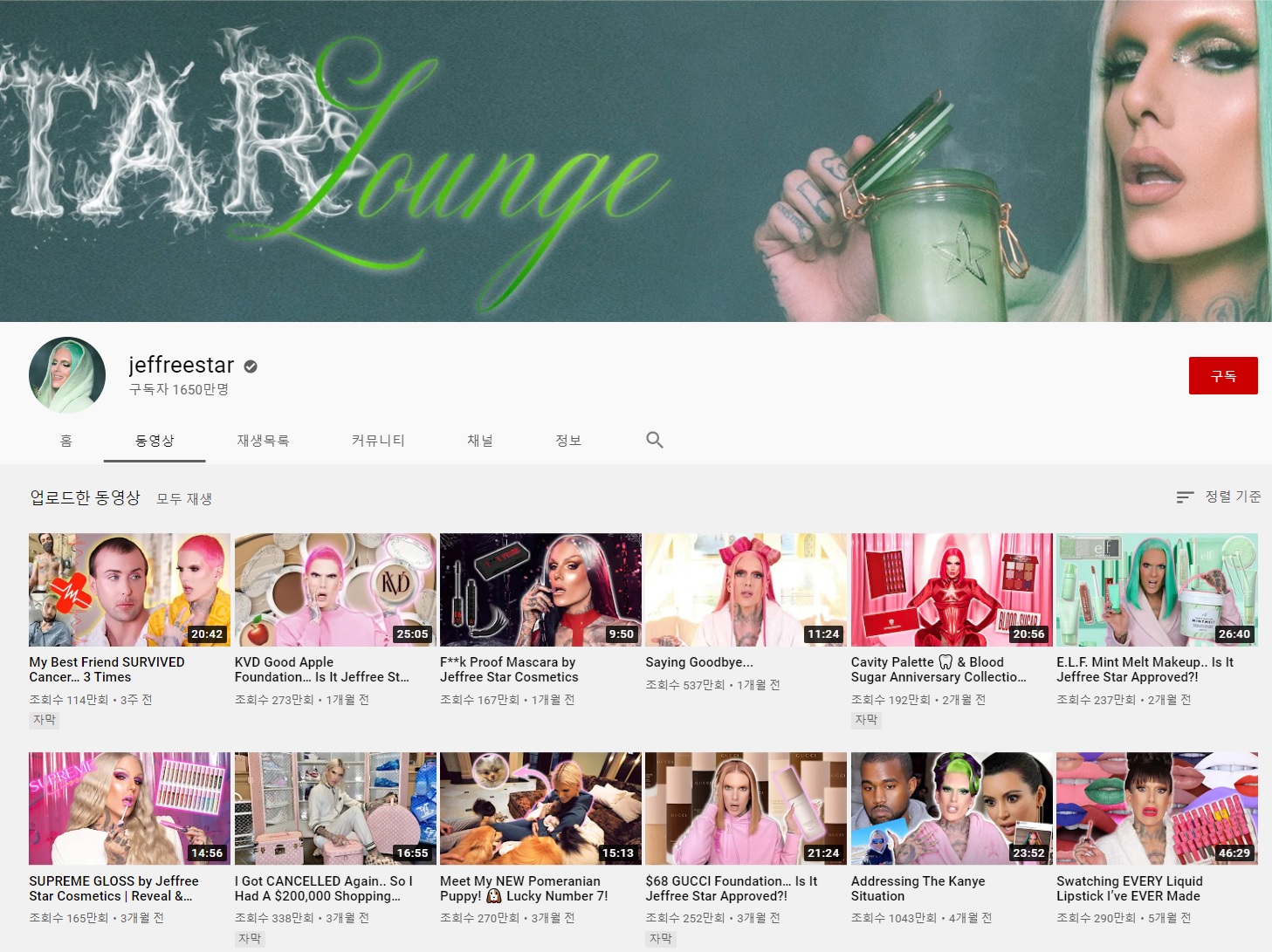The image size is (1272, 952).
Task: Click the jeffreestar channel name
Action: (182, 365)
